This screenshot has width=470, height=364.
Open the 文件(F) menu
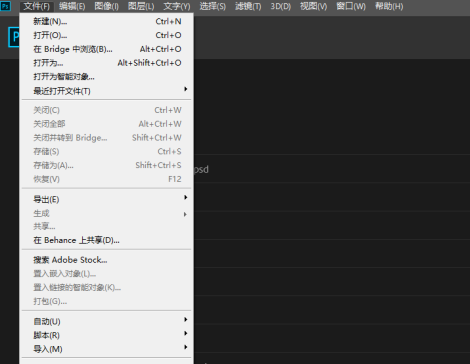point(37,6)
